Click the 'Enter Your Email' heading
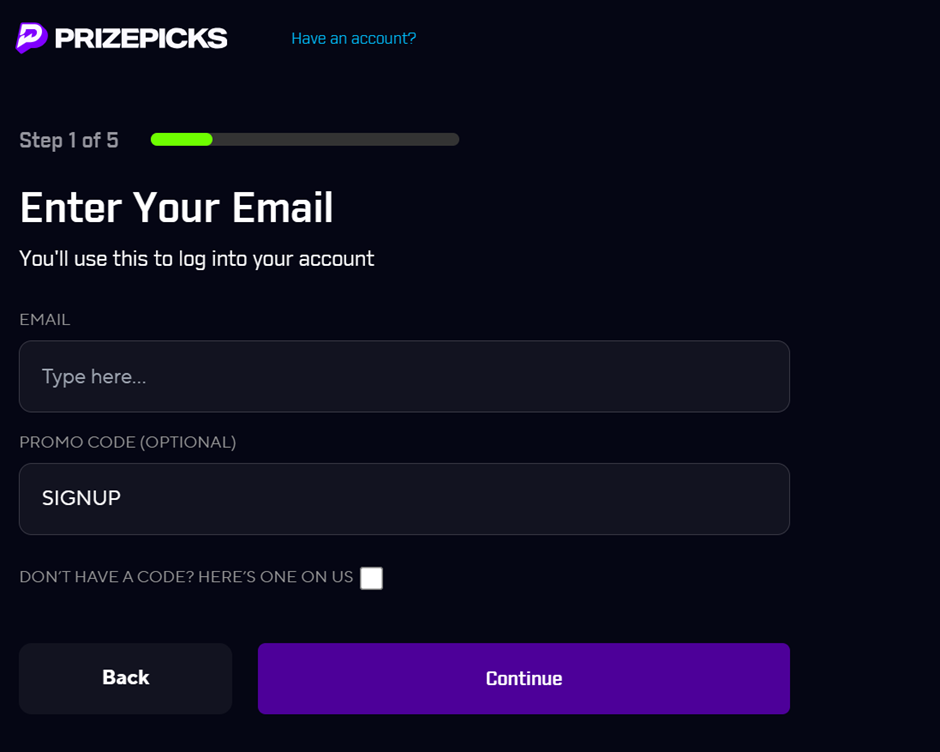The image size is (940, 752). (x=176, y=208)
